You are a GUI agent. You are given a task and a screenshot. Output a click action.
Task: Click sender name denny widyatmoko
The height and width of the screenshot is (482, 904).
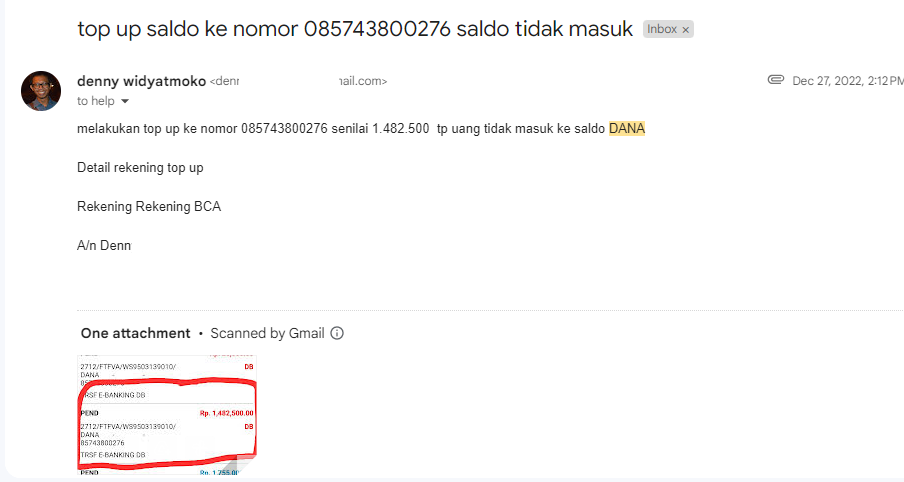141,81
